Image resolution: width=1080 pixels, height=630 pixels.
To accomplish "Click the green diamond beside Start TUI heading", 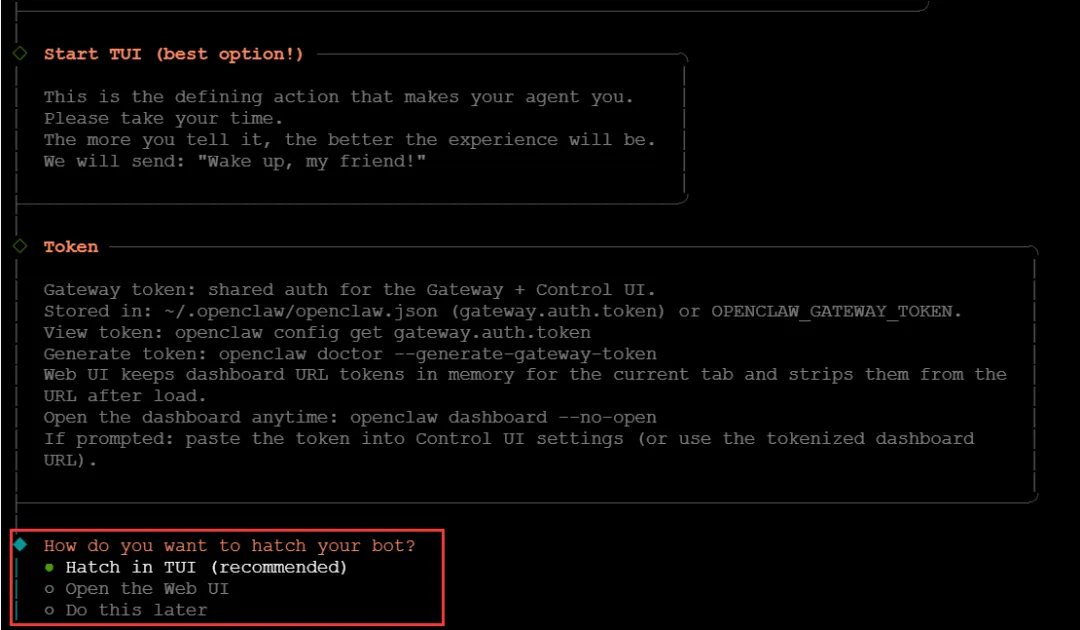I will 20,53.
